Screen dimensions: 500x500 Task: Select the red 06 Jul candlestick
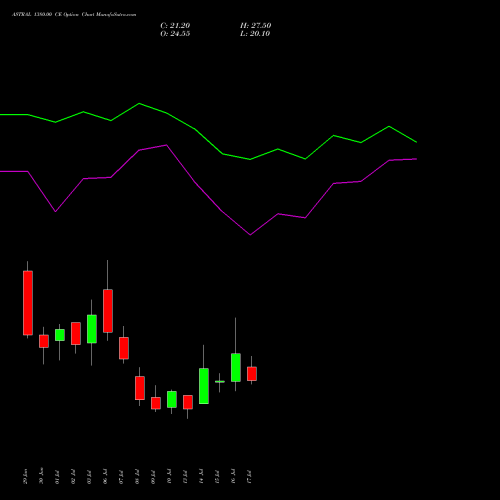tap(108, 311)
